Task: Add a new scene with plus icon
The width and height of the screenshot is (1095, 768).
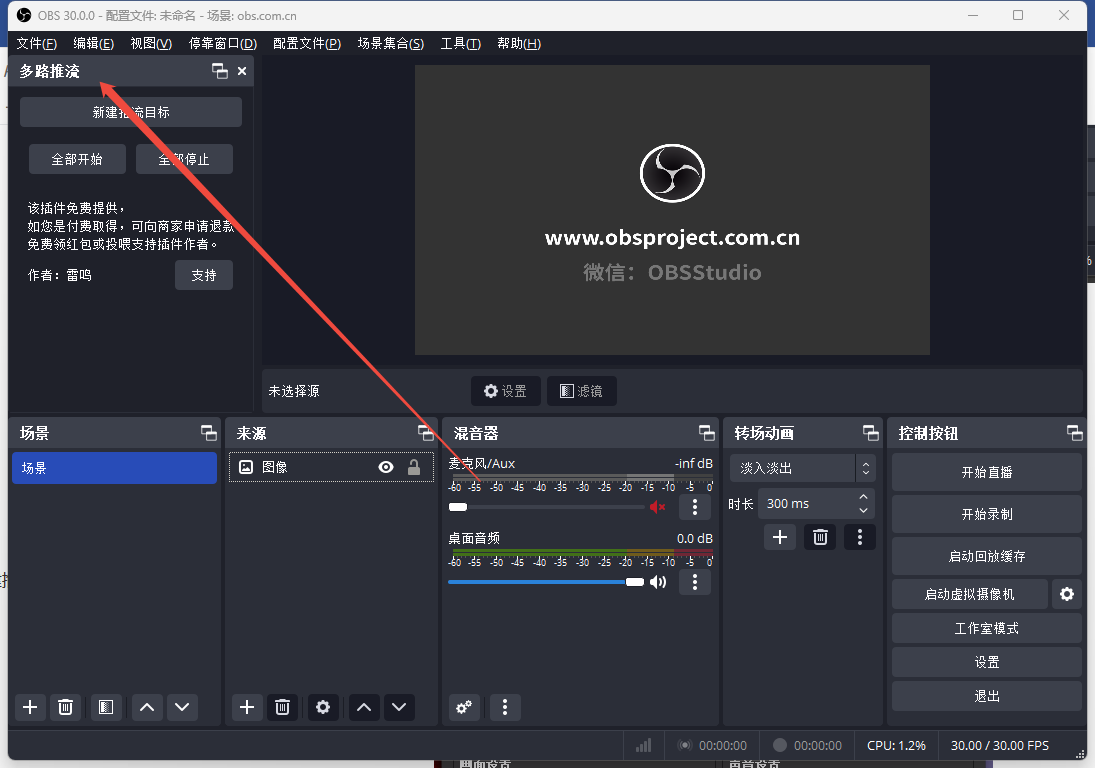Action: (x=30, y=707)
